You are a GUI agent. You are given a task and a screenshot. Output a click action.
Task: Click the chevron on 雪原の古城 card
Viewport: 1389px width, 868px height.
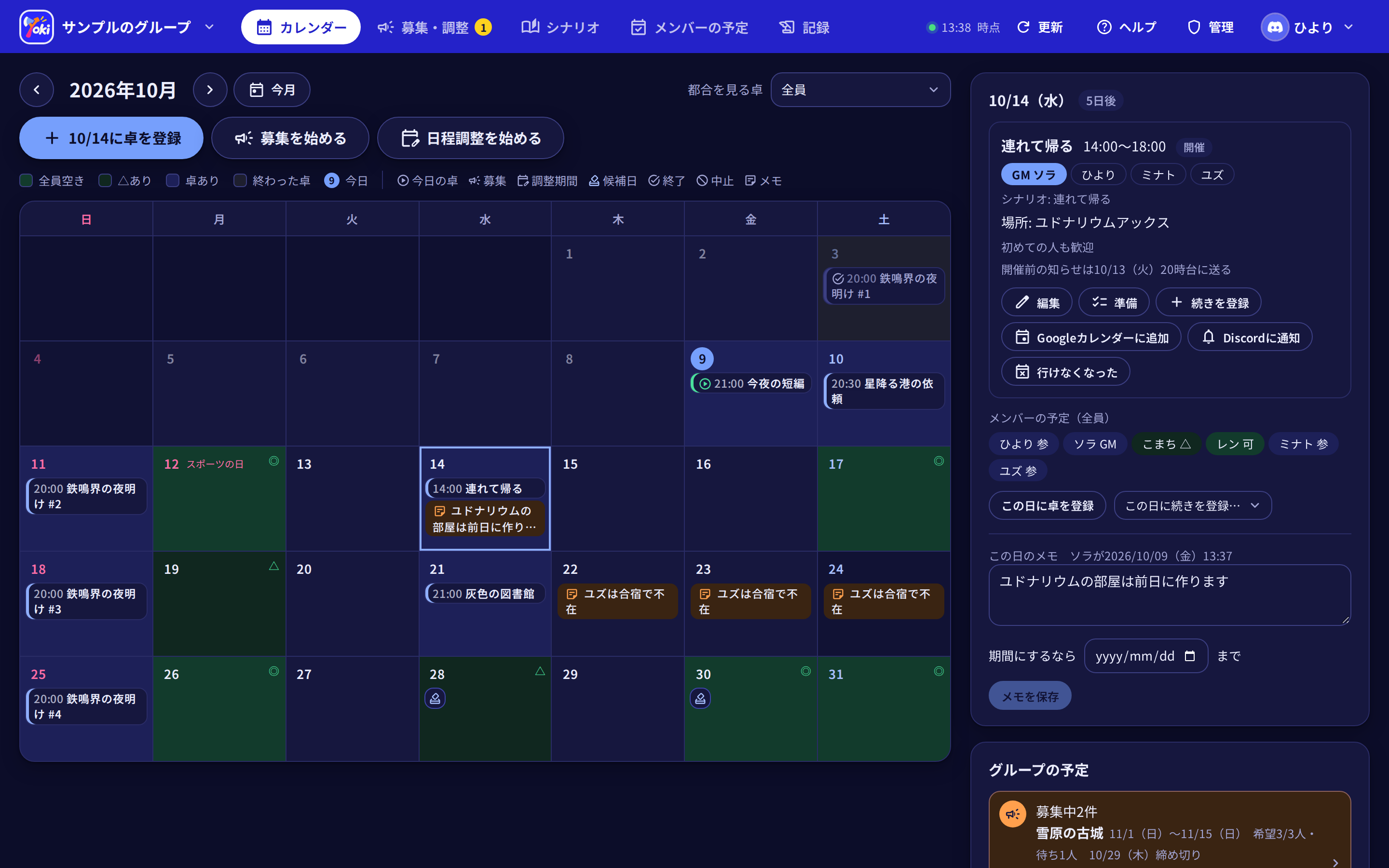[1335, 862]
